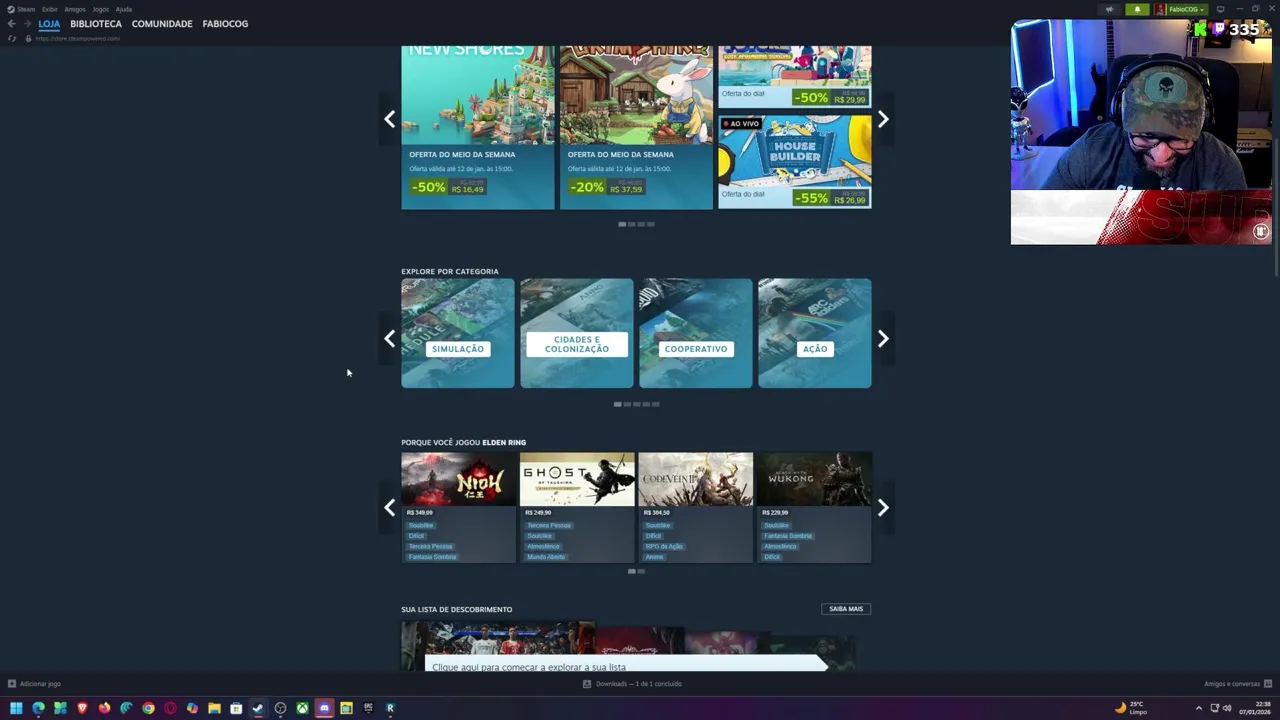Open Cidades e Colonização category

point(577,333)
